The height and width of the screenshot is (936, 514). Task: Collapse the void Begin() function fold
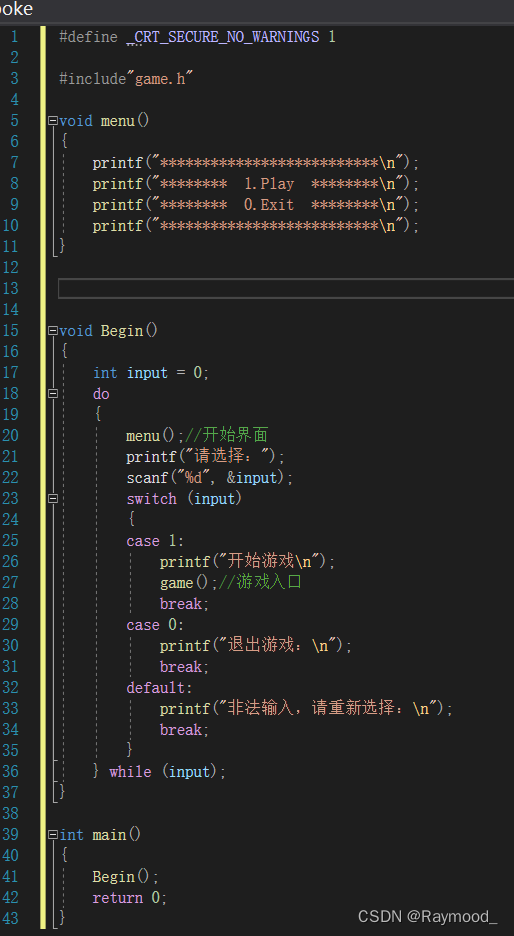pos(53,331)
